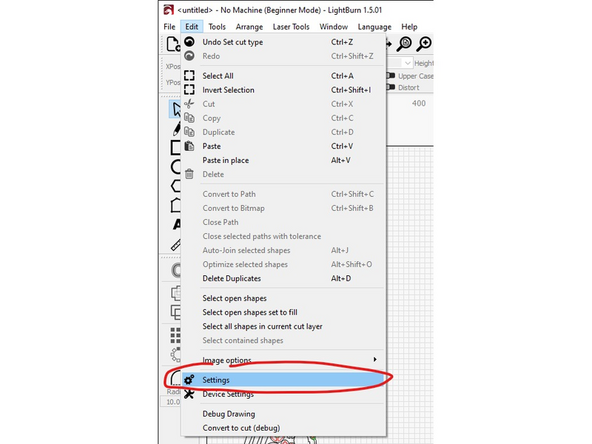Click the Grid Array icon
The width and height of the screenshot is (592, 444).
point(175,335)
